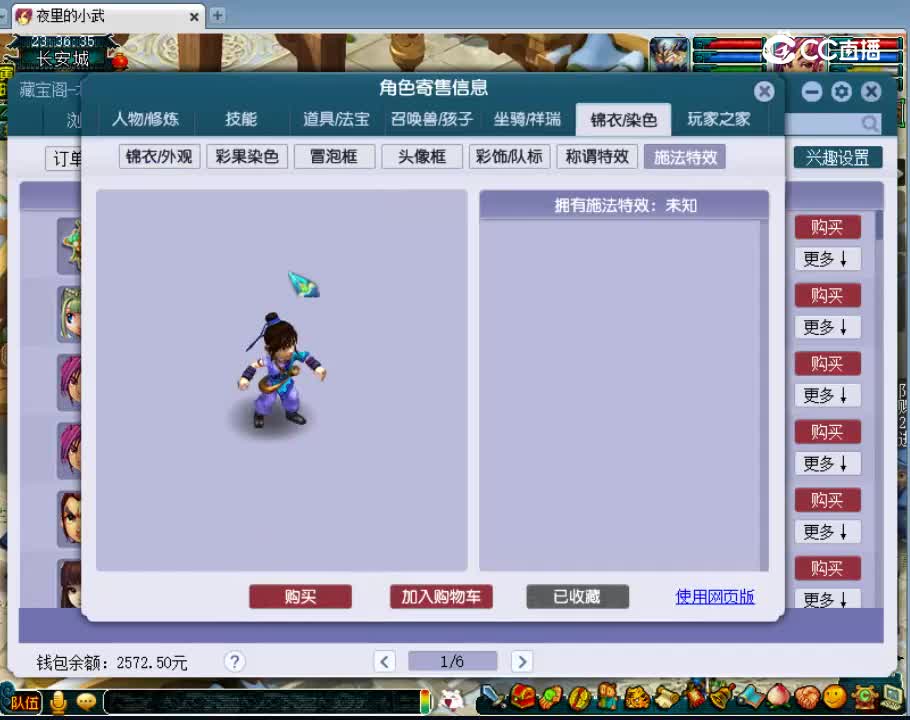Expand the second 更多 dropdown in listing
The width and height of the screenshot is (910, 720).
[x=827, y=327]
